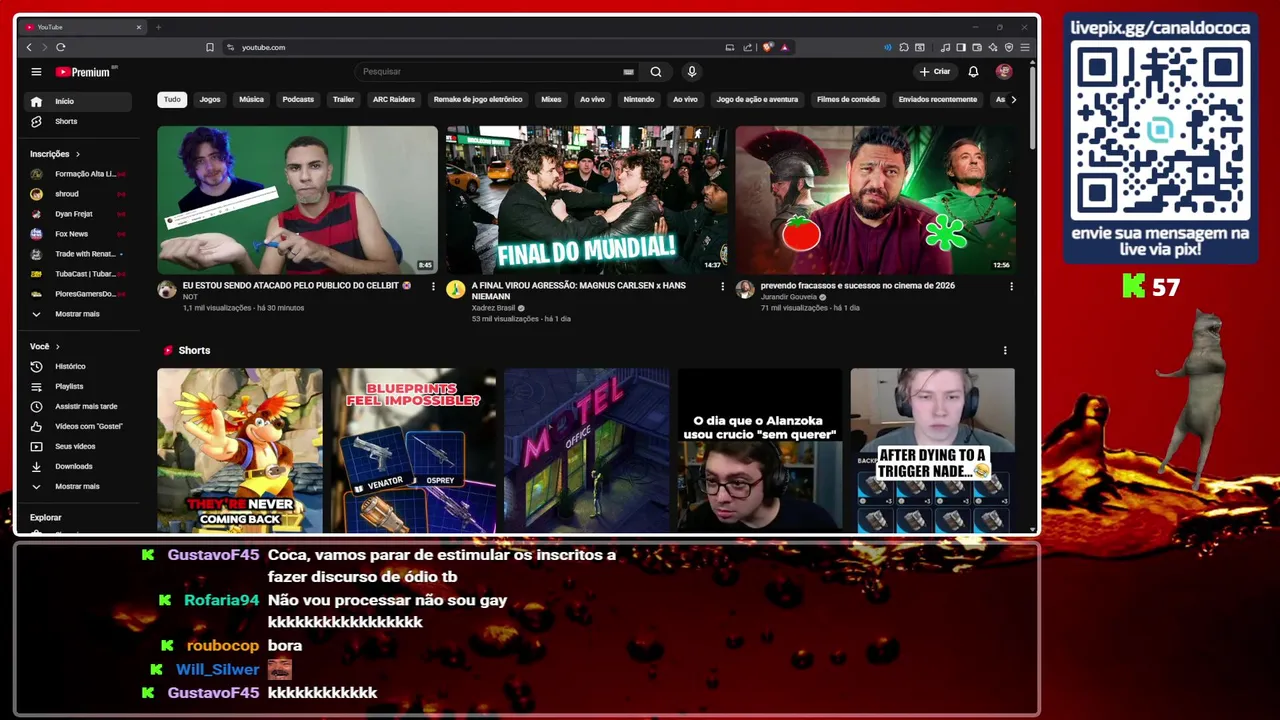The width and height of the screenshot is (1280, 720).
Task: Open options for the Magnus Carlsen video
Action: pyautogui.click(x=722, y=286)
